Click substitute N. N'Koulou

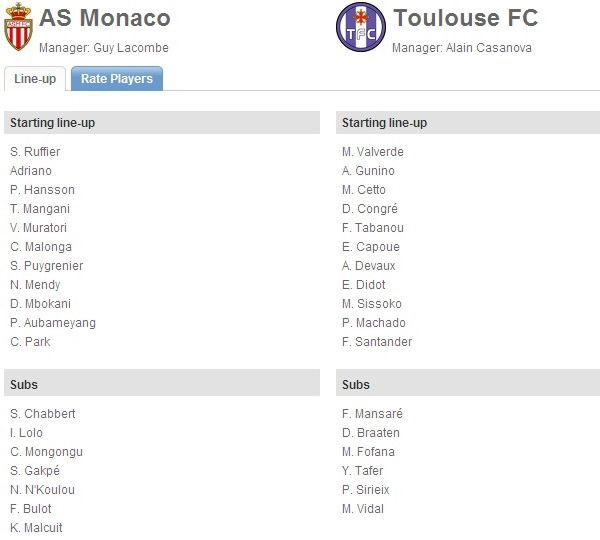[42, 489]
